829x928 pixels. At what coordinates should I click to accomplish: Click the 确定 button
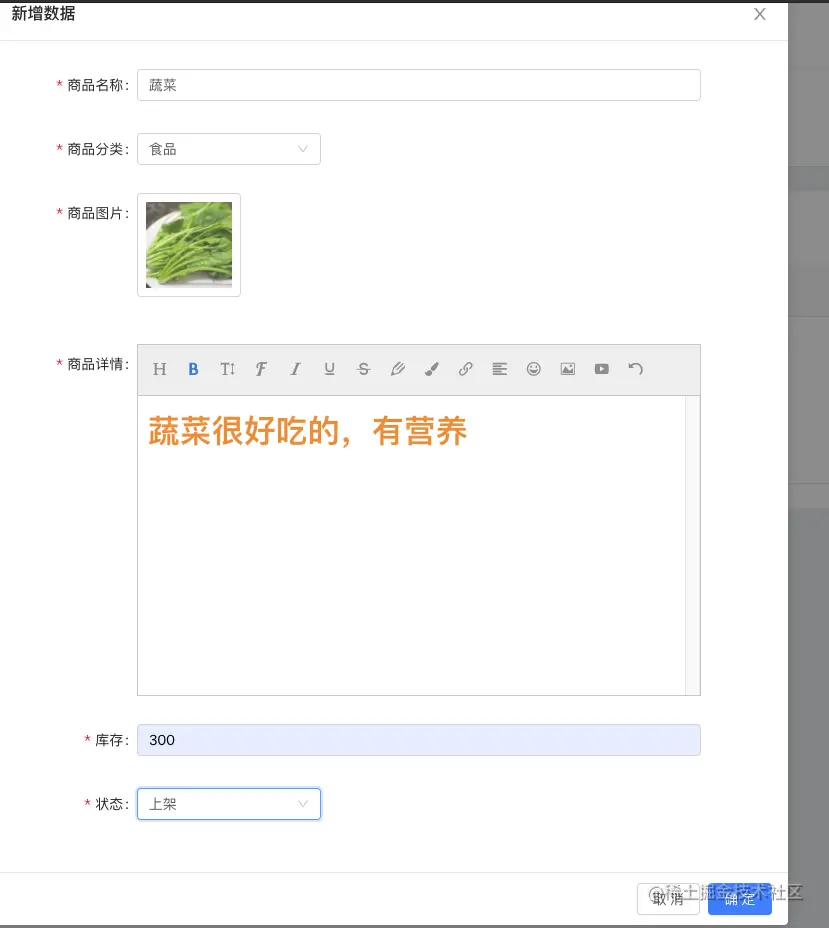(x=740, y=899)
